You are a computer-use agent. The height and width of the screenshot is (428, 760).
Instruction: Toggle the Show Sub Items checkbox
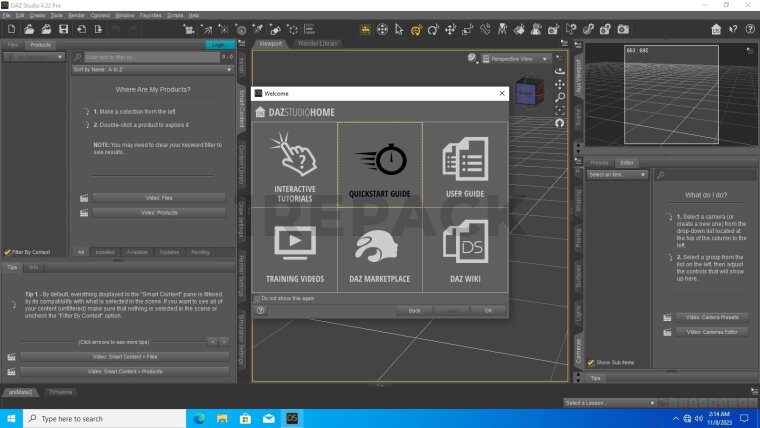tap(591, 362)
